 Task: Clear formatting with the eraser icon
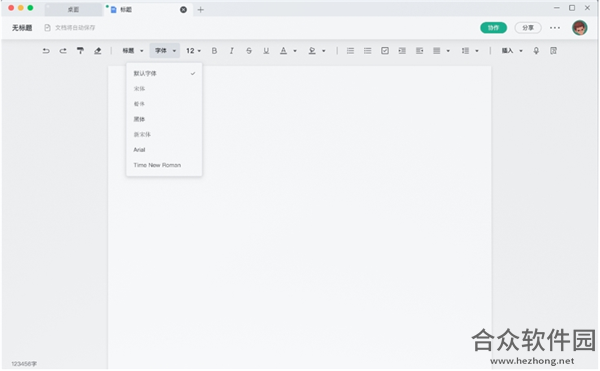(x=98, y=50)
